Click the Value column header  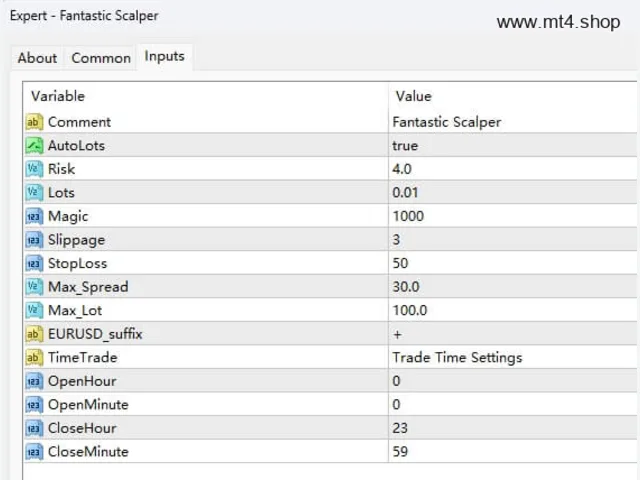[513, 96]
